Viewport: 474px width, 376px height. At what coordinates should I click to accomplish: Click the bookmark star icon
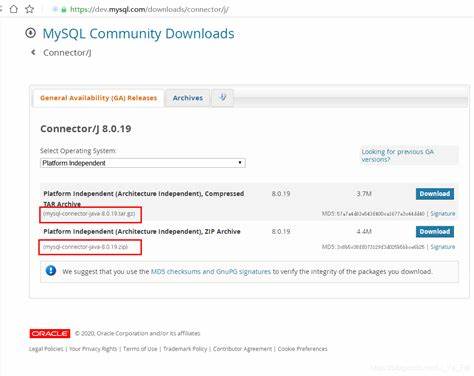pos(30,9)
